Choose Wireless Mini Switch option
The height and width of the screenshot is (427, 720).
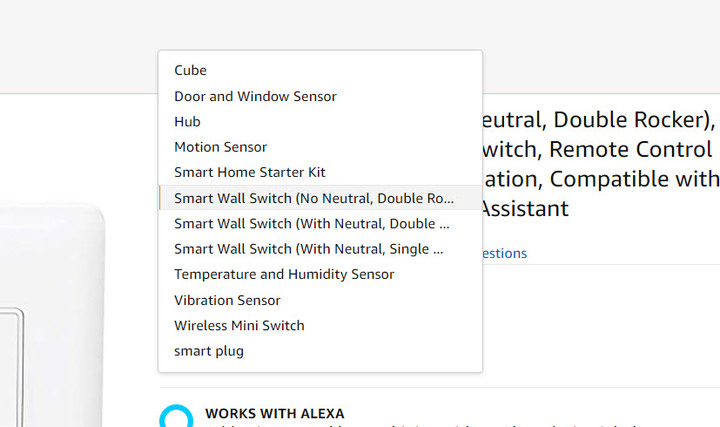tap(320, 326)
